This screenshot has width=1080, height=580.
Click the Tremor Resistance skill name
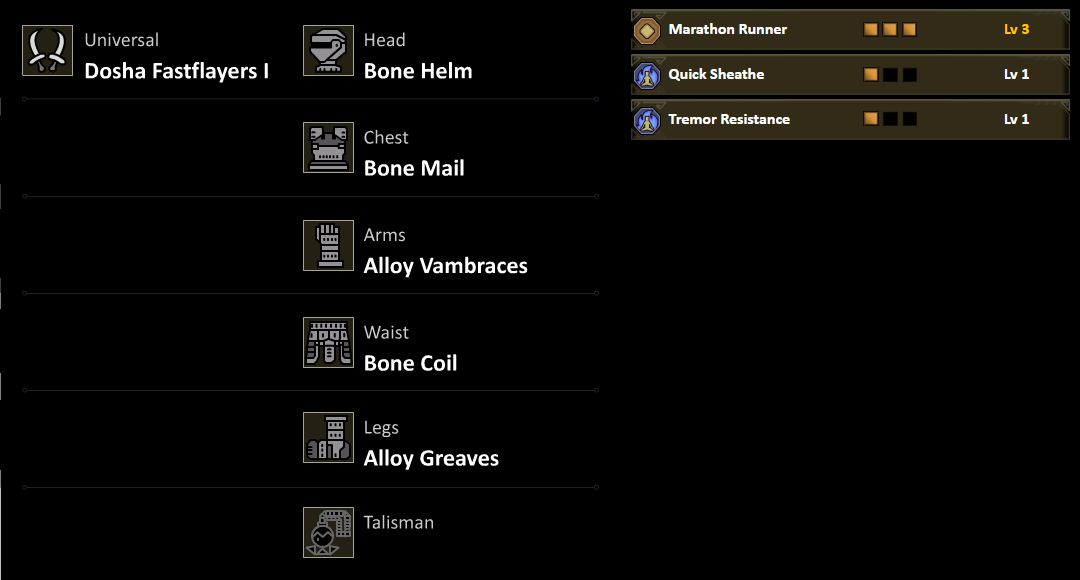(729, 120)
